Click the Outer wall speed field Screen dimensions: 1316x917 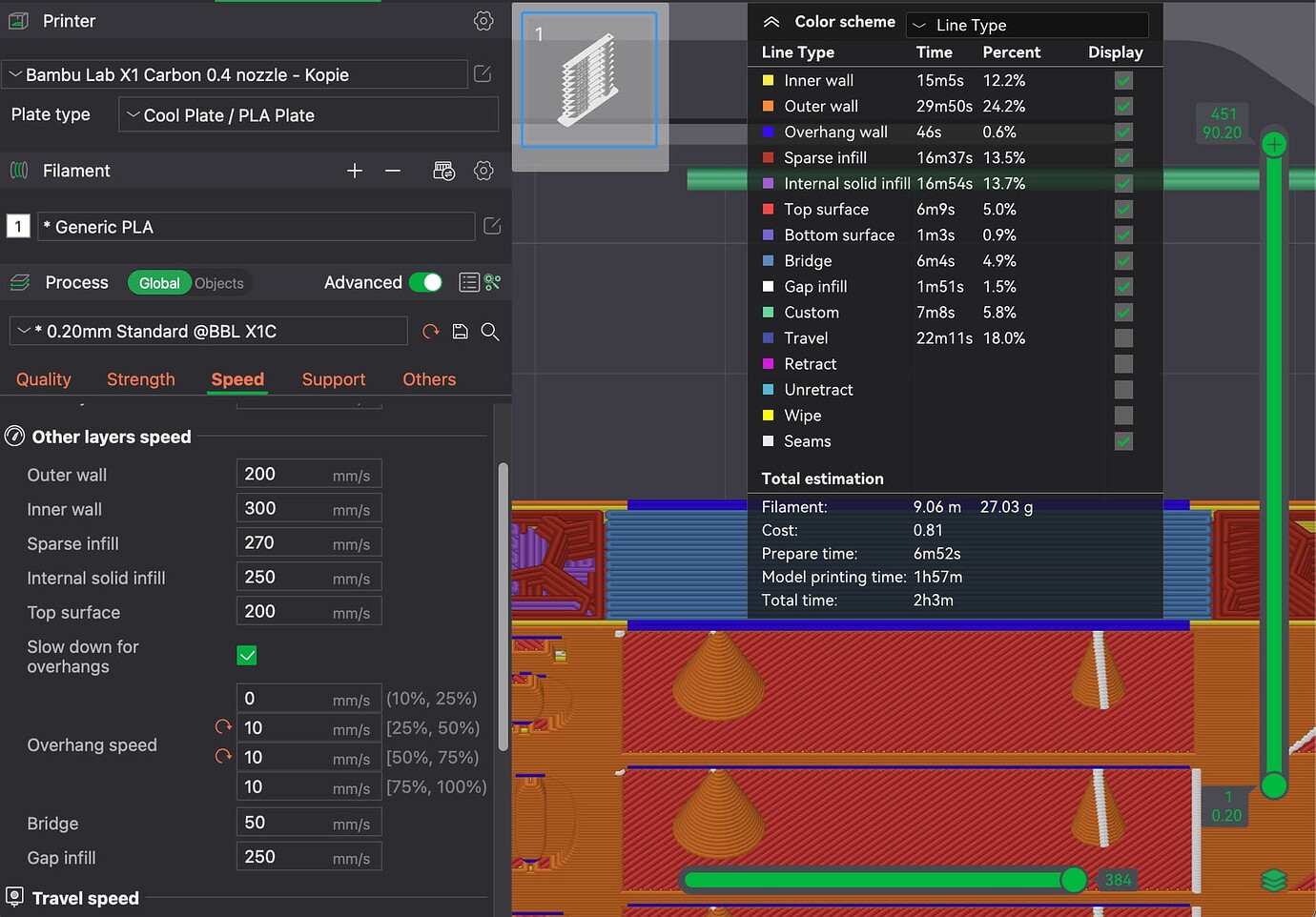(x=309, y=474)
